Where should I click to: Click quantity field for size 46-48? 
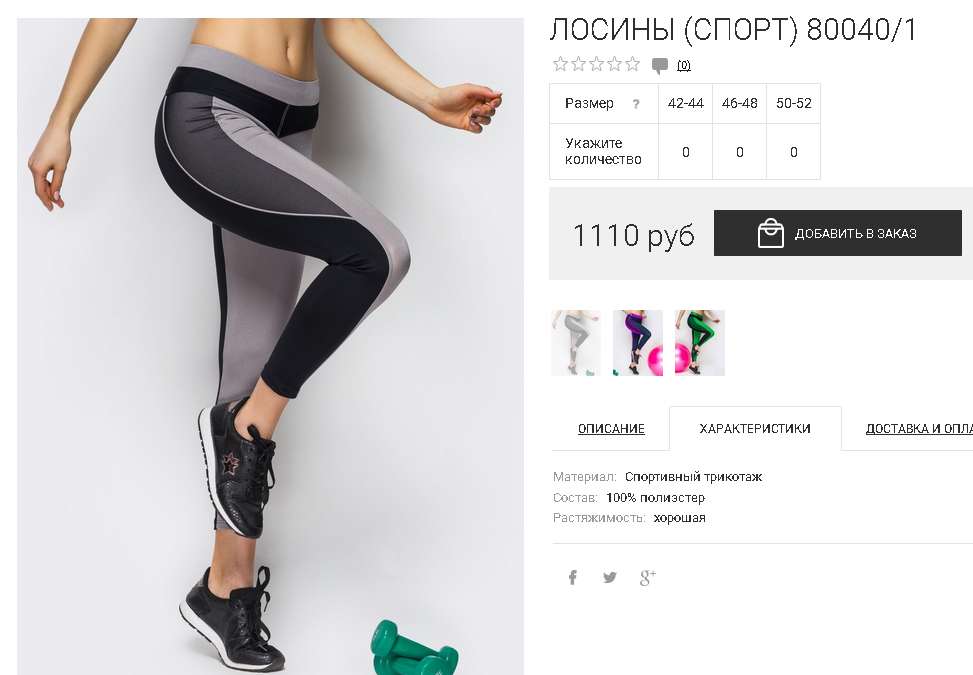click(740, 152)
